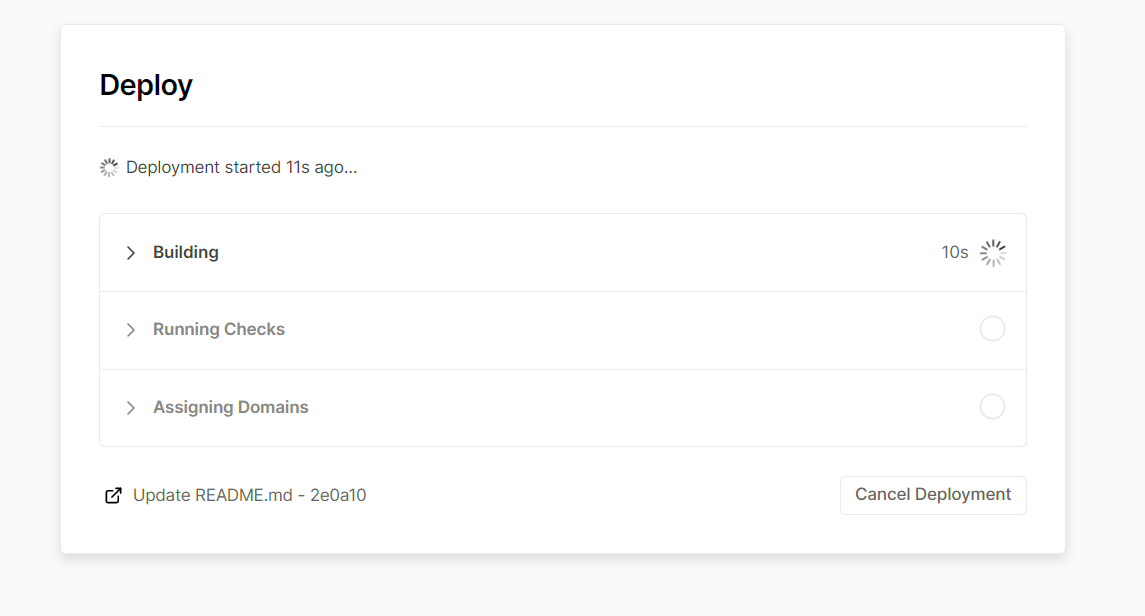This screenshot has height=616, width=1145.
Task: Click the Deploy heading
Action: click(146, 85)
